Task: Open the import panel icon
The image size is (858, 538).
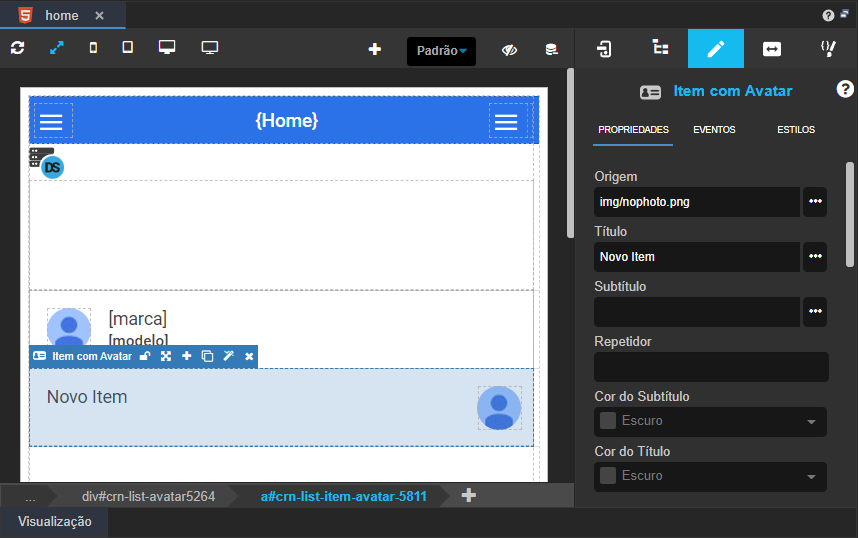Action: pyautogui.click(x=604, y=49)
